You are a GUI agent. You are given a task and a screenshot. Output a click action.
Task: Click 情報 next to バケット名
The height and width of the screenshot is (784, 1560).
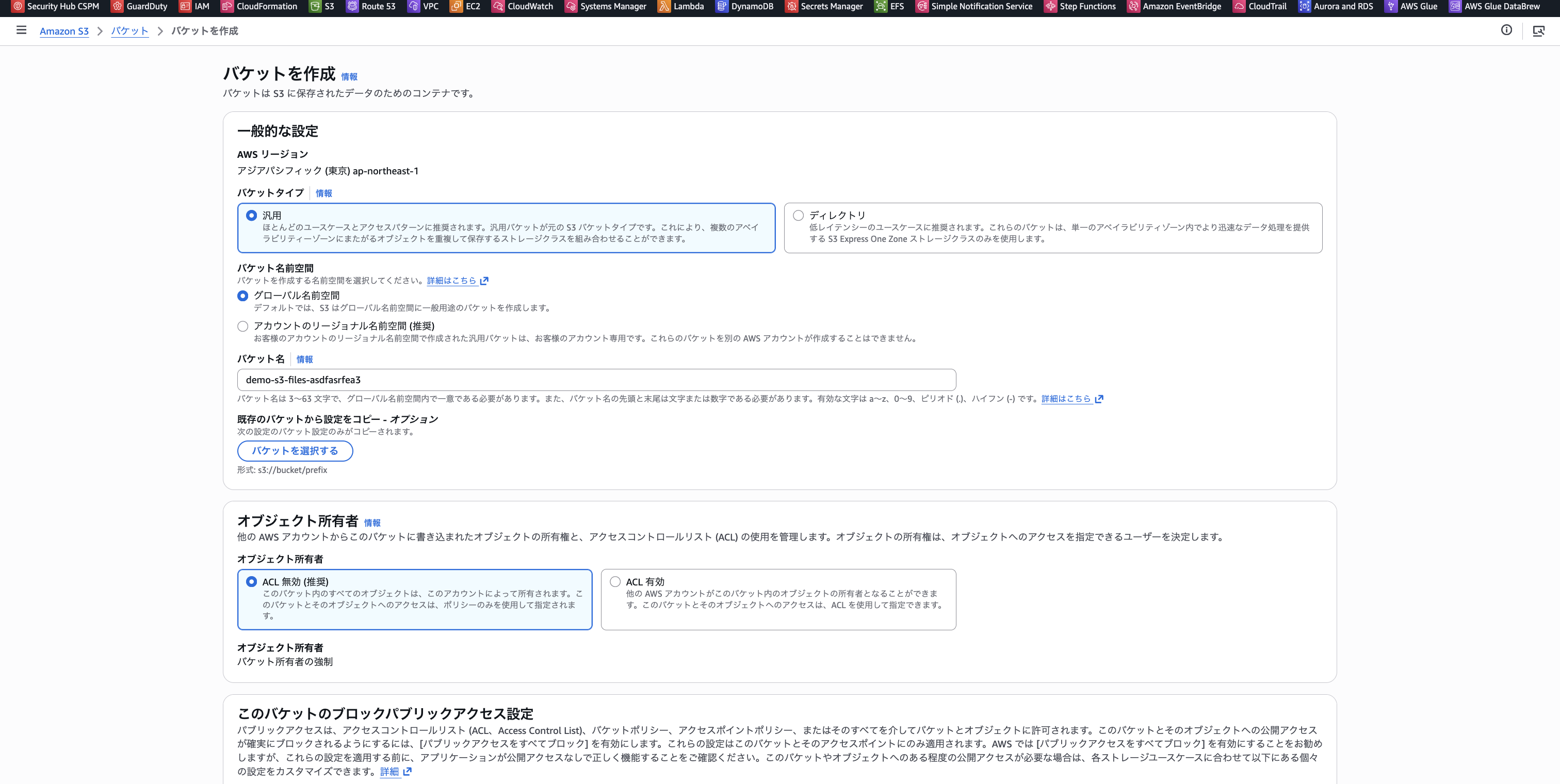(x=304, y=359)
